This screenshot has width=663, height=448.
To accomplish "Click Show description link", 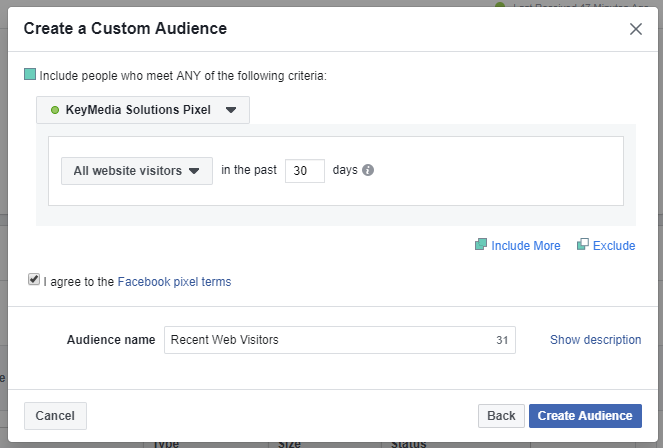I will (x=595, y=340).
